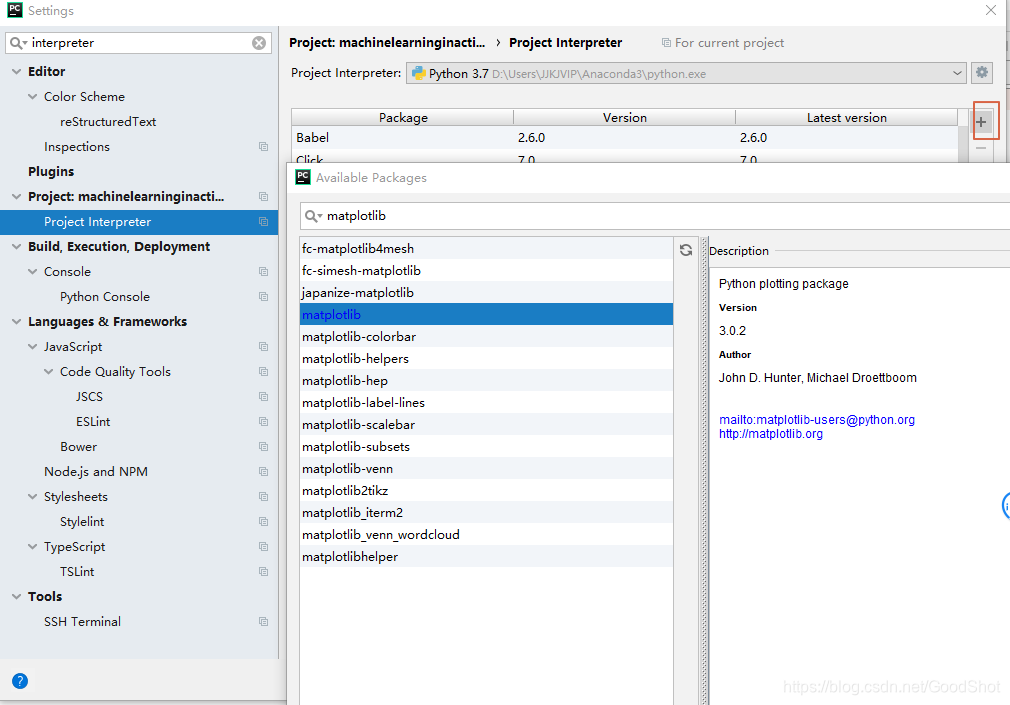Sort by Latest version column header
1010x705 pixels.
click(x=846, y=117)
